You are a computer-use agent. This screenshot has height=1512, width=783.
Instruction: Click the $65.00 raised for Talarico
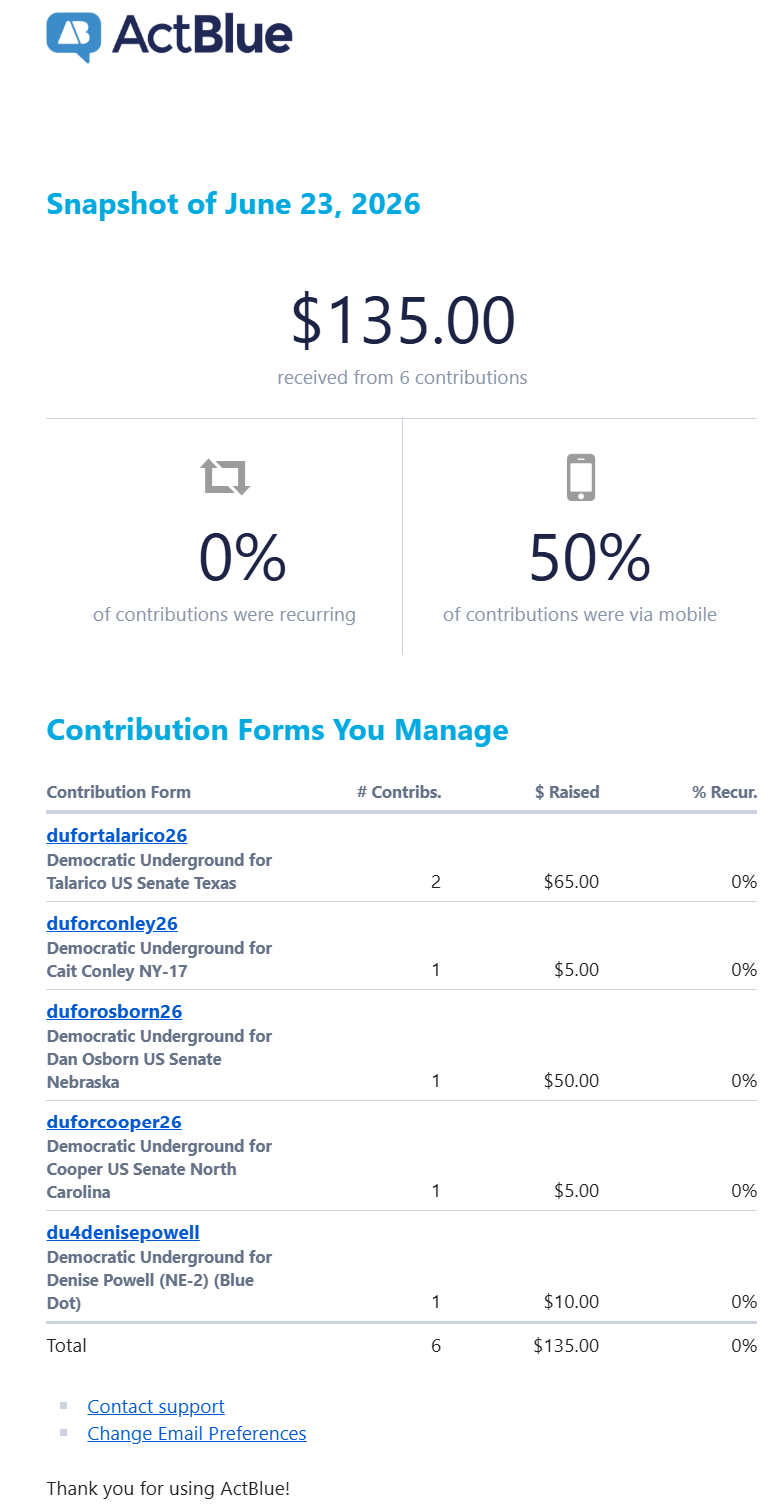pos(572,882)
